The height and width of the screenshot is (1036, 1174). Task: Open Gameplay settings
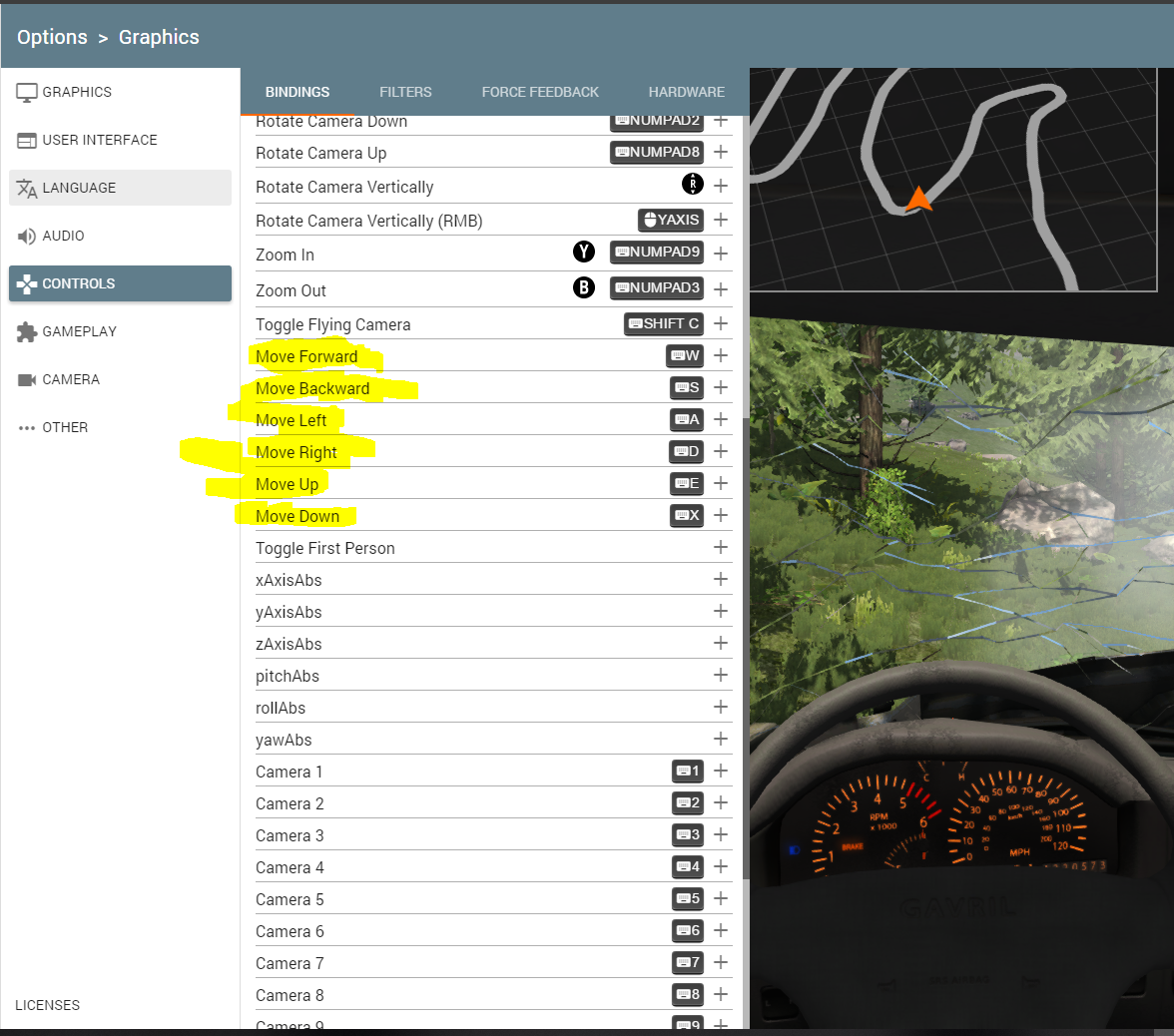(120, 331)
